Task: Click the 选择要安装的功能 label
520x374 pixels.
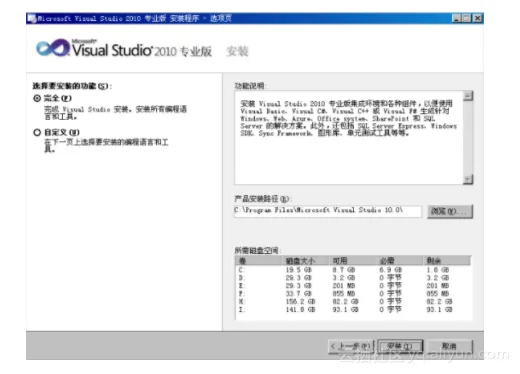Action: pos(72,86)
